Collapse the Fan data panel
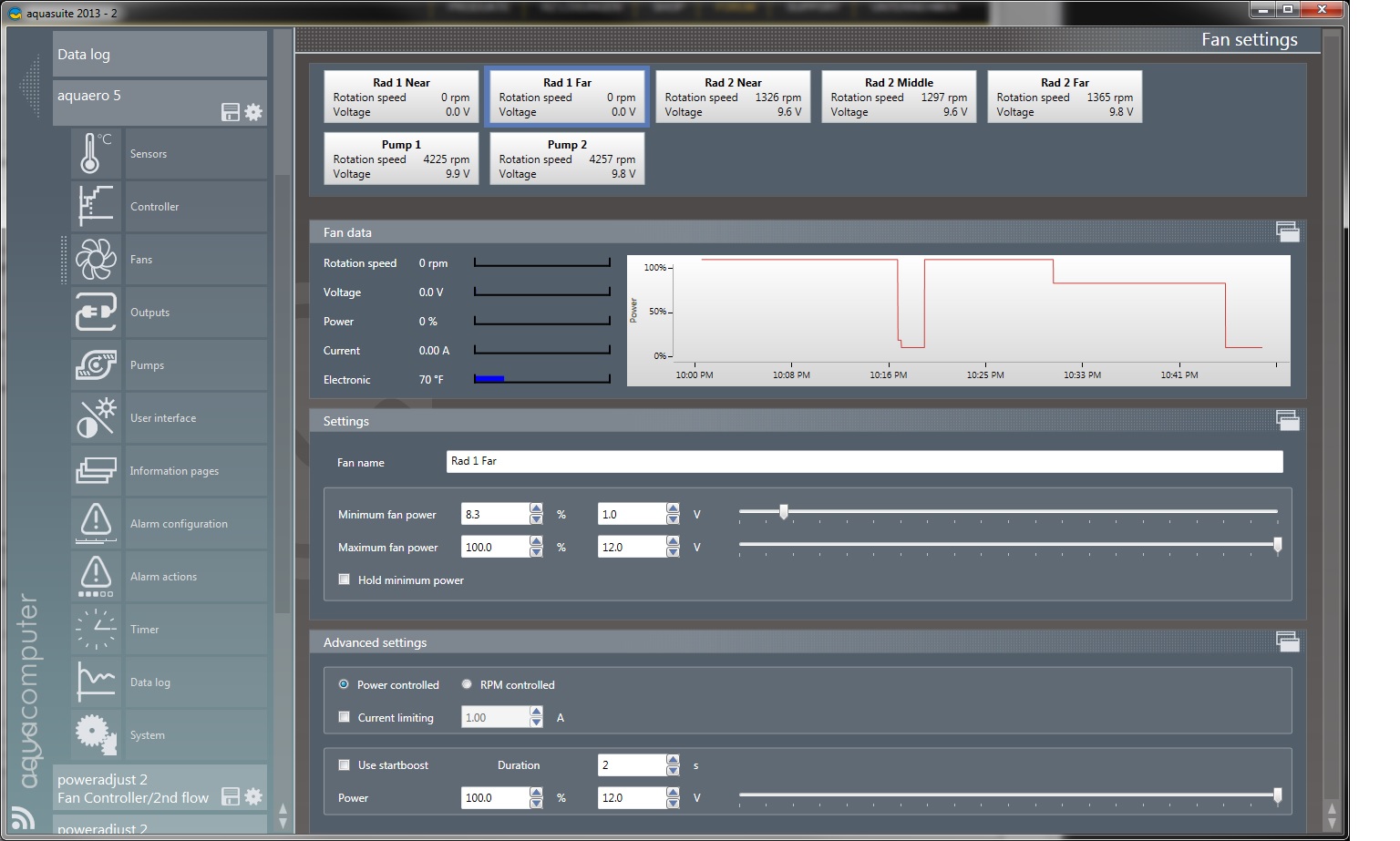This screenshot has height=841, width=1400. (x=1287, y=232)
